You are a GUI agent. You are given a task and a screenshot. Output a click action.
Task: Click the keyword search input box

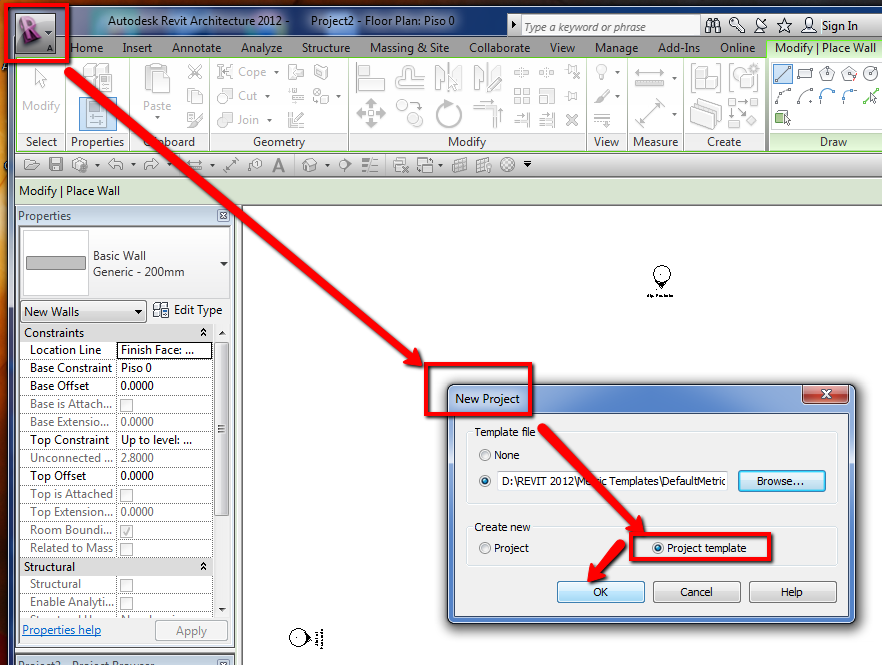610,26
